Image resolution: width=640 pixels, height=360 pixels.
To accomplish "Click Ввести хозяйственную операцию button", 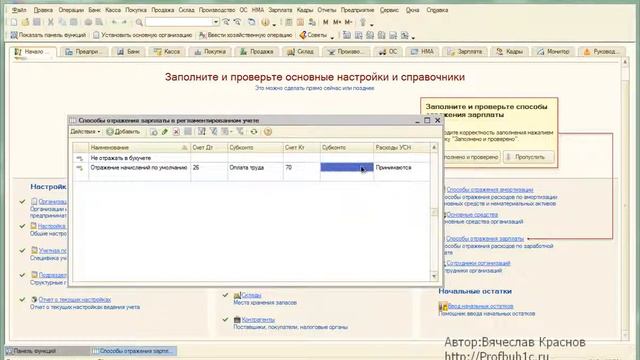I will pos(245,35).
